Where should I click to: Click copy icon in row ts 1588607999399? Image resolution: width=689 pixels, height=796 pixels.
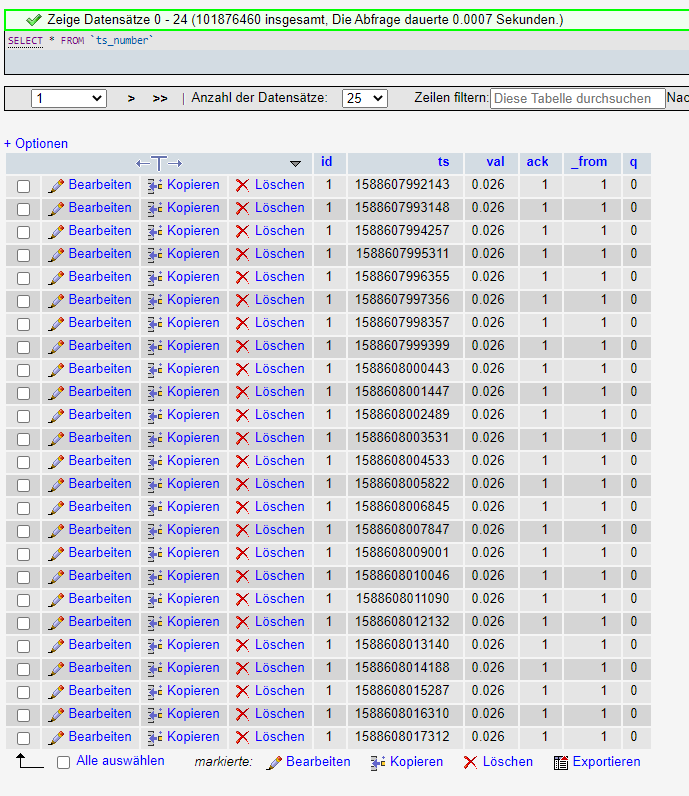coord(155,347)
